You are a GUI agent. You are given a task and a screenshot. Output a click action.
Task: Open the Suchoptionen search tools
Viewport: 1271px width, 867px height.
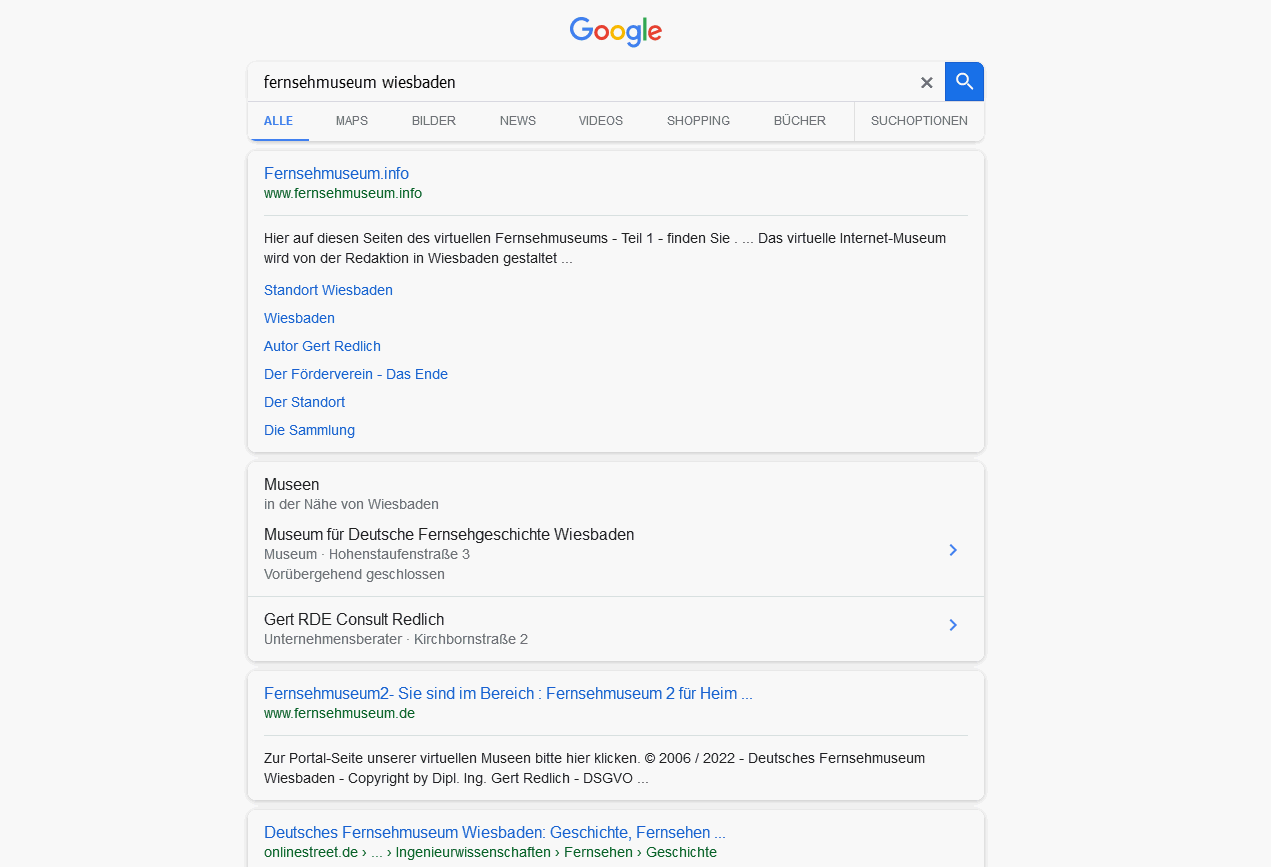click(x=919, y=121)
